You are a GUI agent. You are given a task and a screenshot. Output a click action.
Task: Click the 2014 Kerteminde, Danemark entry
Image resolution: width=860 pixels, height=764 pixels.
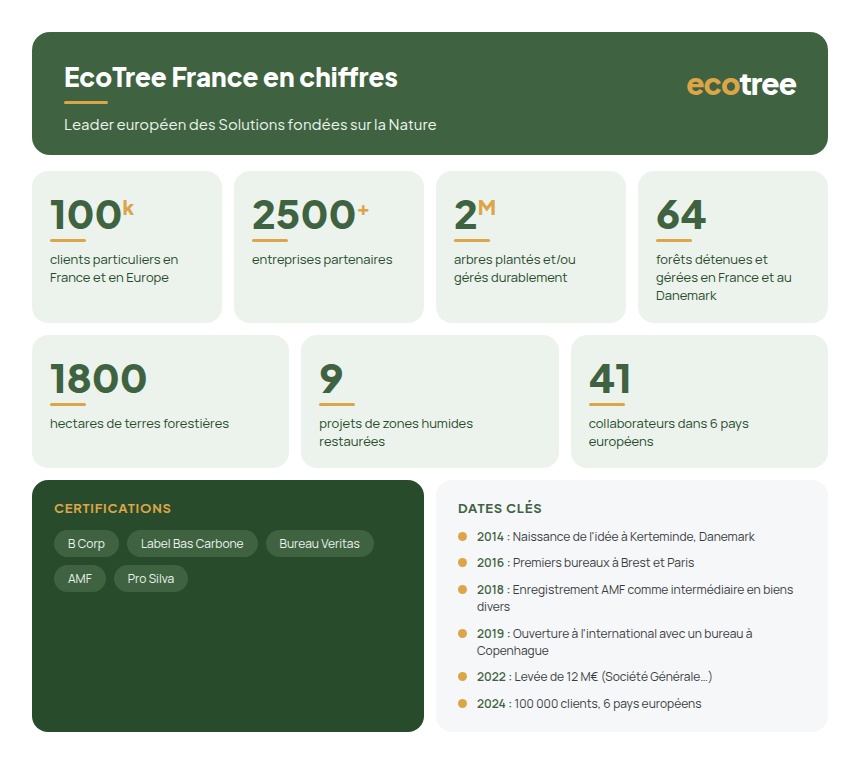(x=615, y=536)
